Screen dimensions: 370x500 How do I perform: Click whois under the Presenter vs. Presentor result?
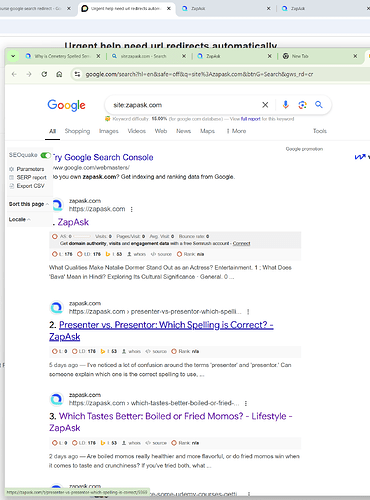pyautogui.click(x=131, y=351)
